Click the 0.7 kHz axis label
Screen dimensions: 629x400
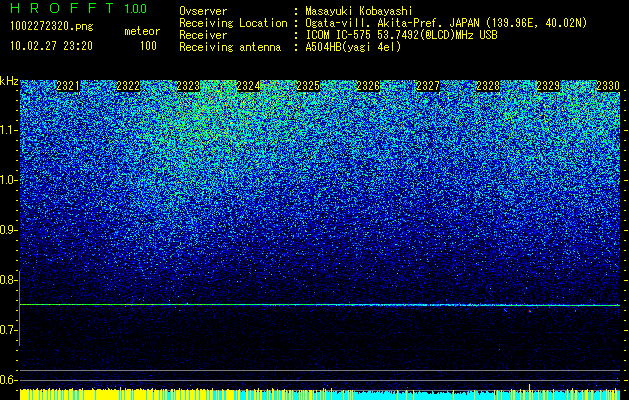tap(8, 330)
